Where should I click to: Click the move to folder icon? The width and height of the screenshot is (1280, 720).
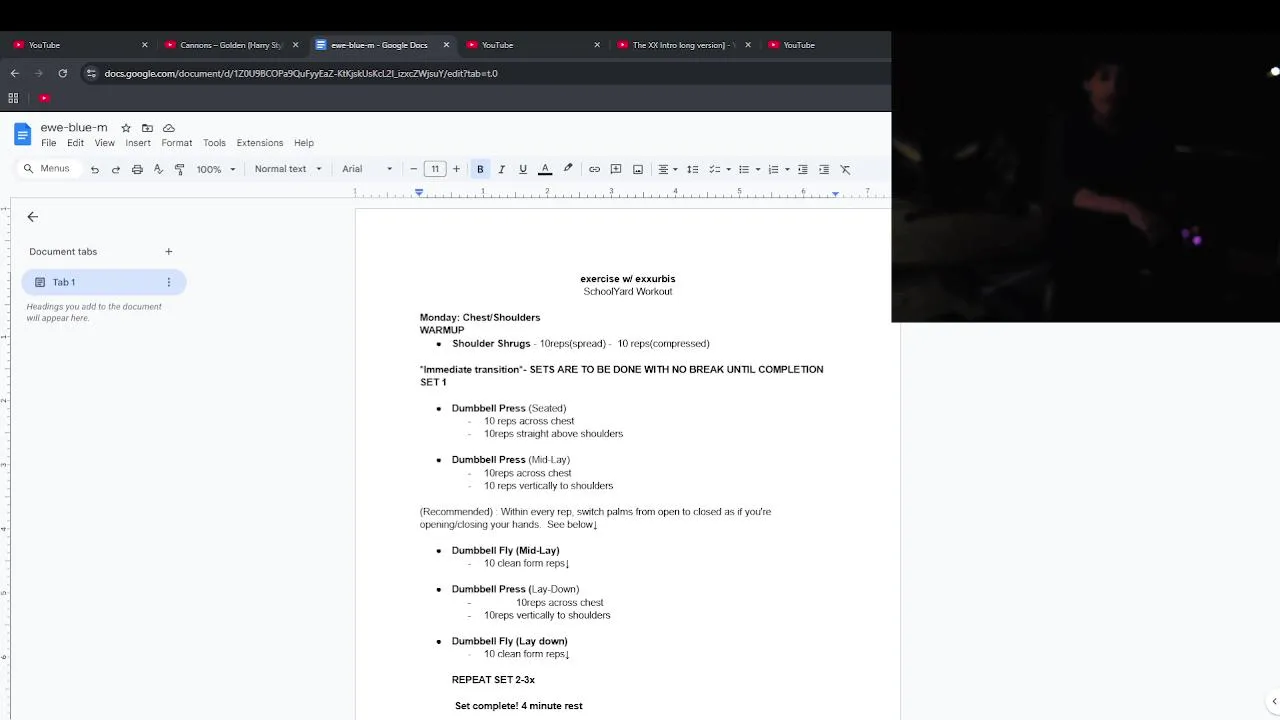tap(147, 128)
